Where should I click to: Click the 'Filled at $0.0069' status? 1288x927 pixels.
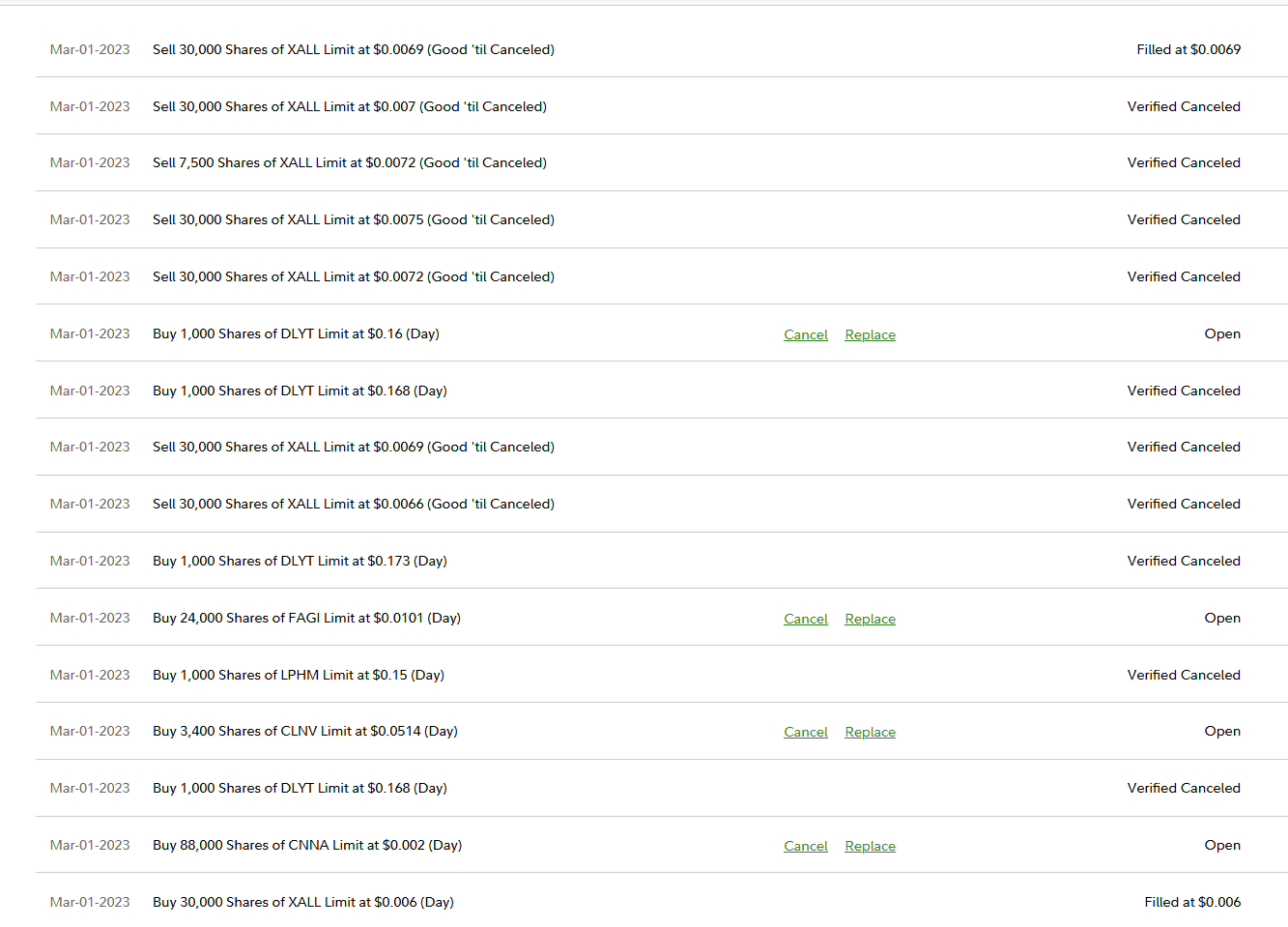click(x=1188, y=49)
